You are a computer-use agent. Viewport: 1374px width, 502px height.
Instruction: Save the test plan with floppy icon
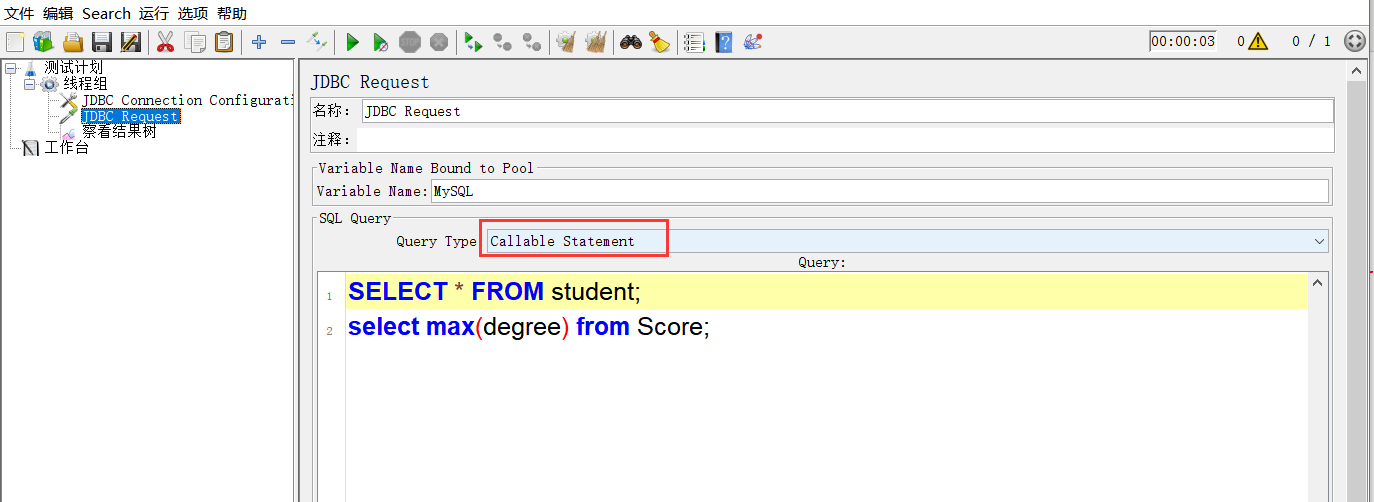102,42
